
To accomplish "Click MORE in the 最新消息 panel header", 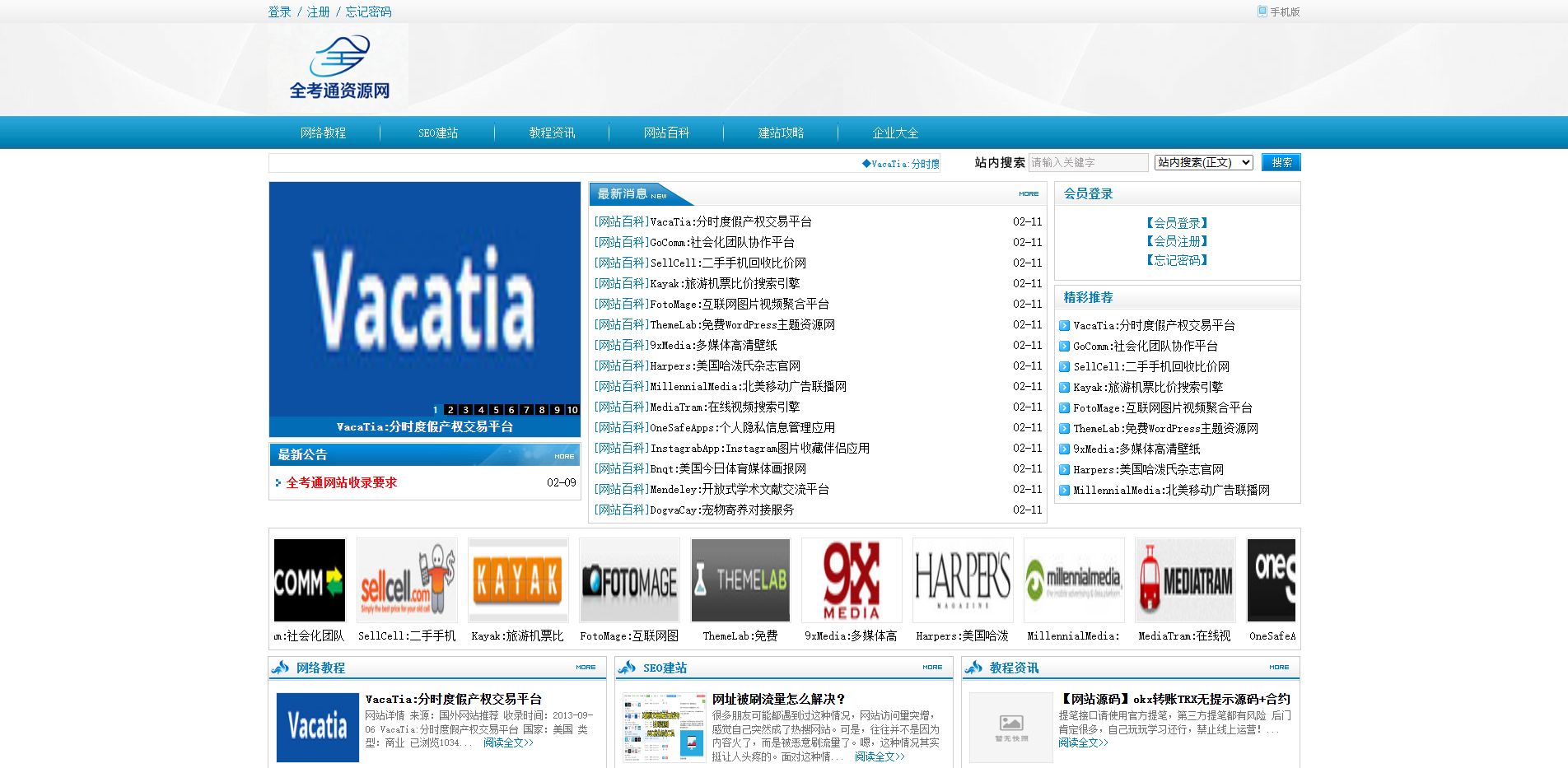I will (x=1029, y=194).
